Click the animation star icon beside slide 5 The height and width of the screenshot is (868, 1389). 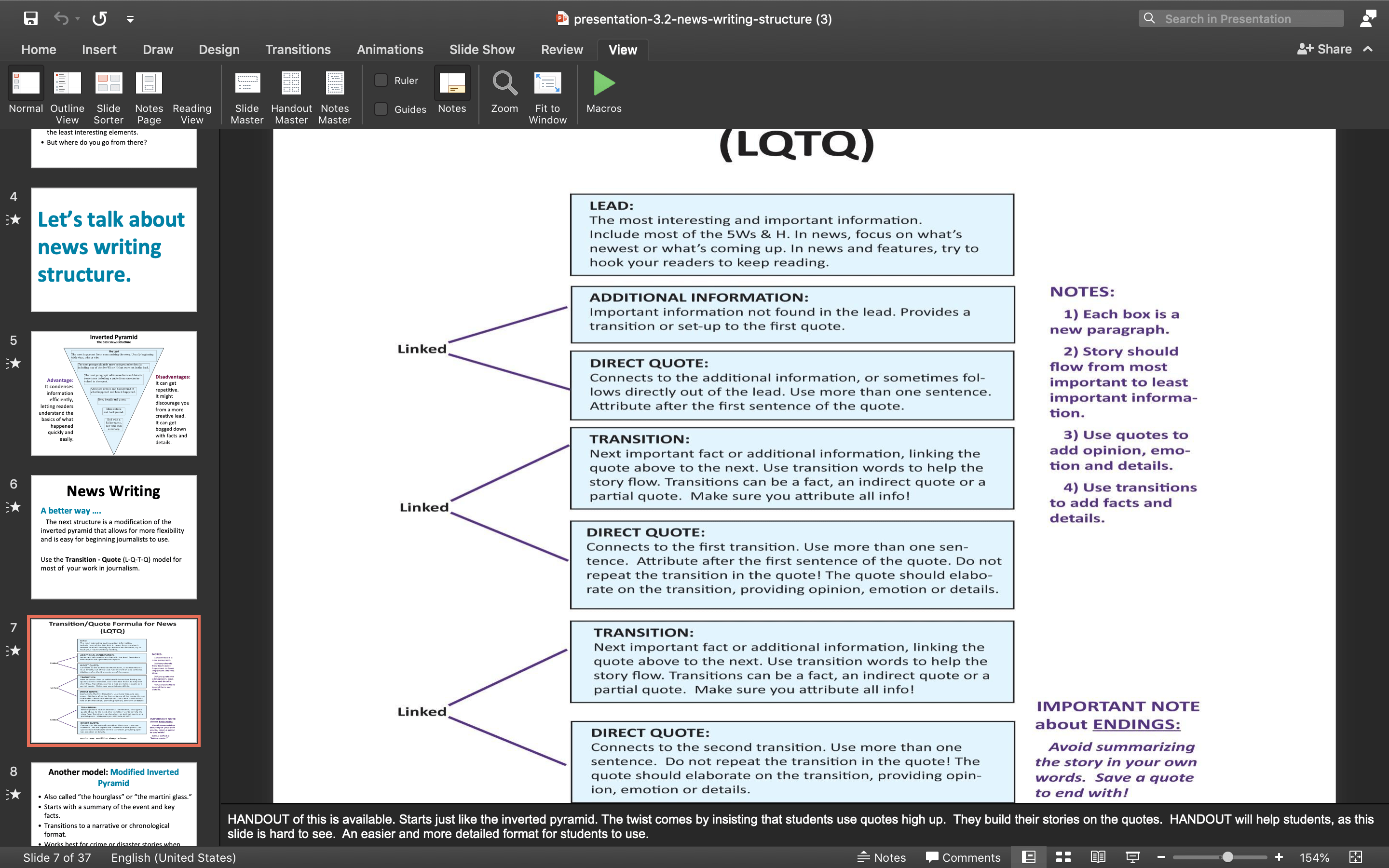tap(14, 363)
